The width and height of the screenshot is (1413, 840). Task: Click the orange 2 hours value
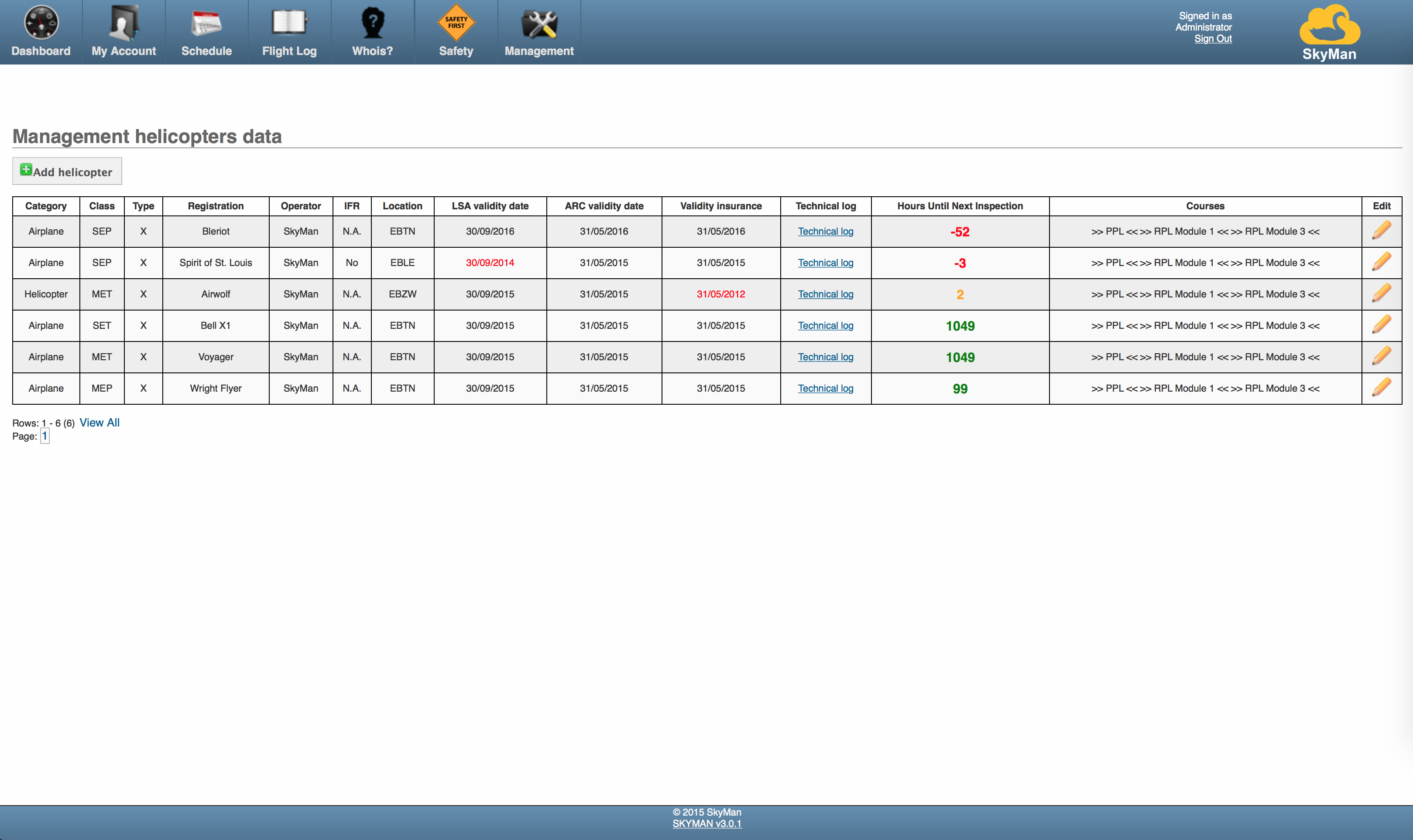click(960, 294)
